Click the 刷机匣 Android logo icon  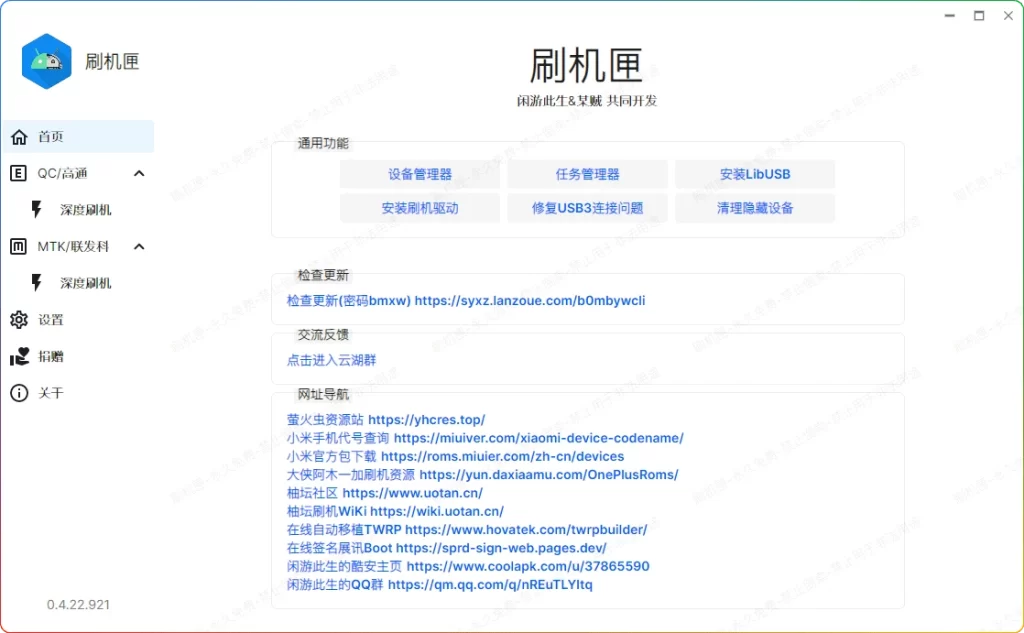pyautogui.click(x=46, y=62)
